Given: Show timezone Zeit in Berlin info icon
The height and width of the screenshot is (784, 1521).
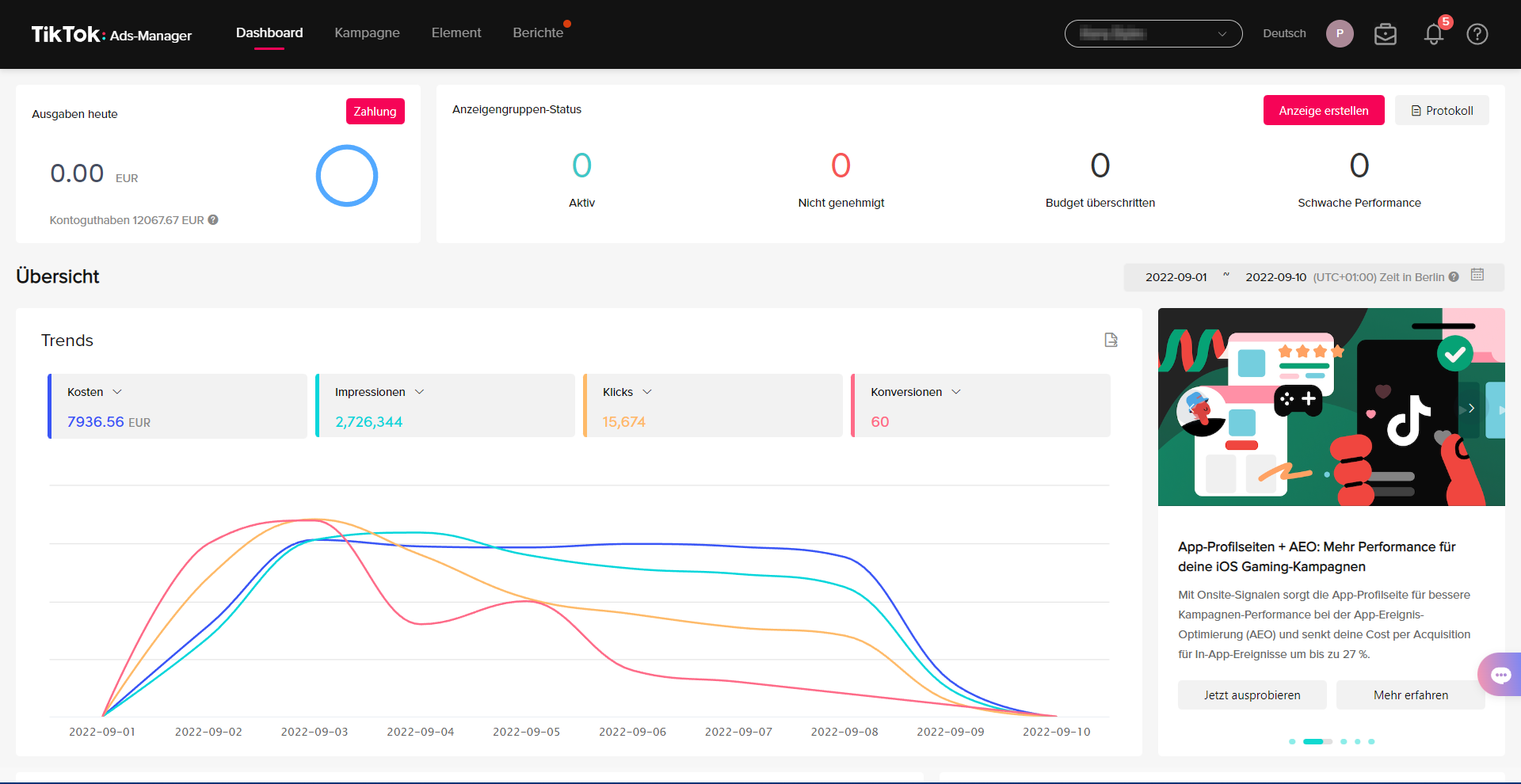Looking at the screenshot, I should click(x=1454, y=277).
